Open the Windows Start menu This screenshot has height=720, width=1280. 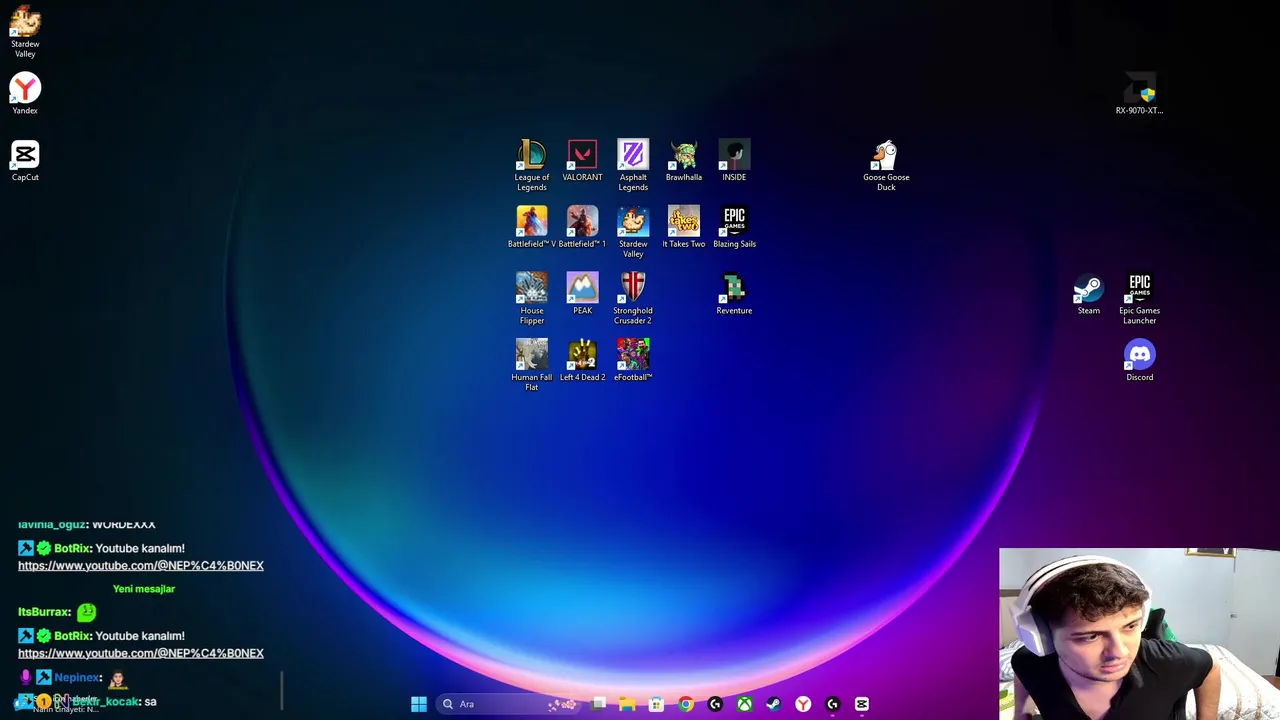[x=419, y=704]
